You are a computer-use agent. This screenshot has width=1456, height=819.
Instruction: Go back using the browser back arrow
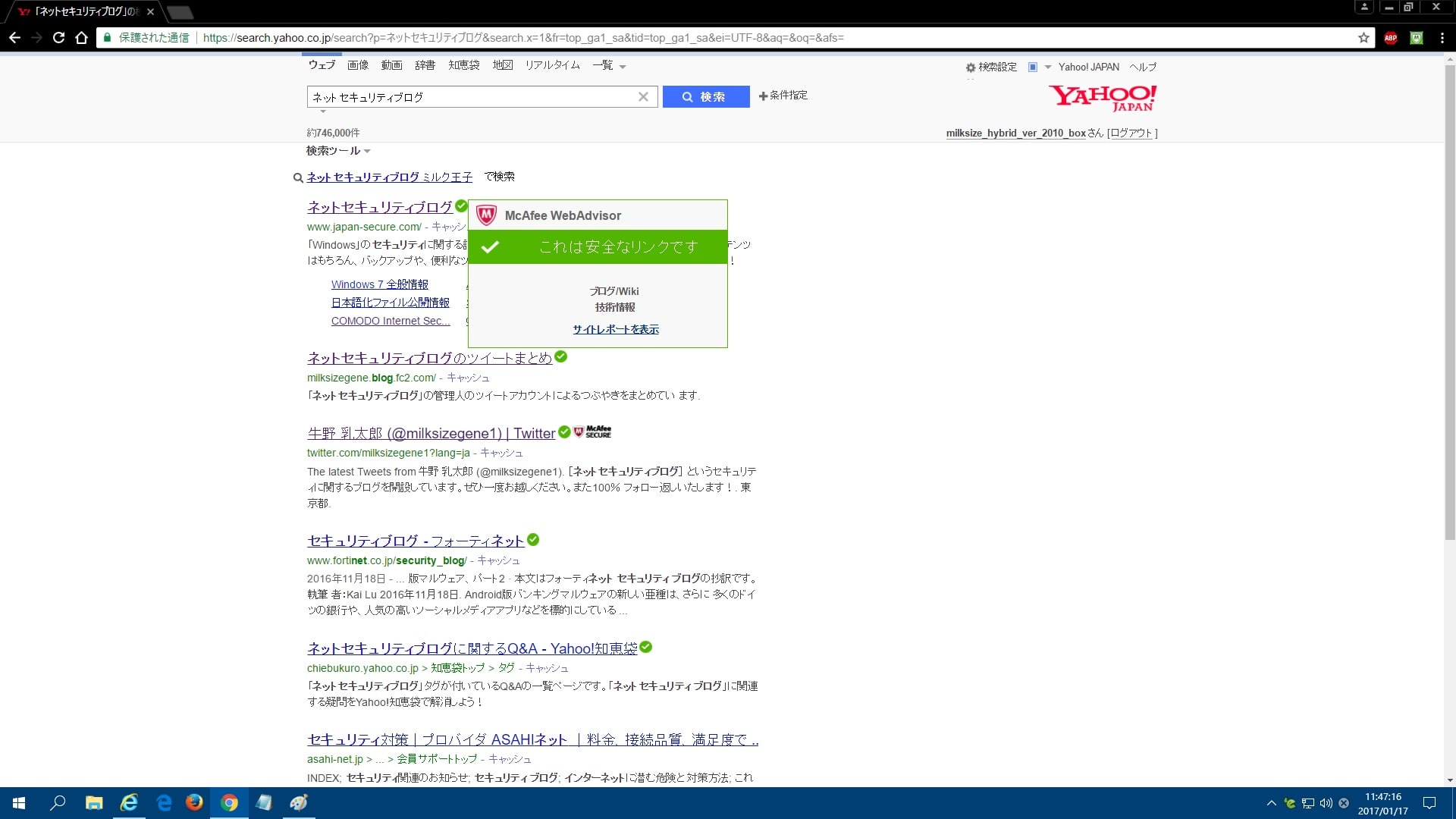coord(14,37)
